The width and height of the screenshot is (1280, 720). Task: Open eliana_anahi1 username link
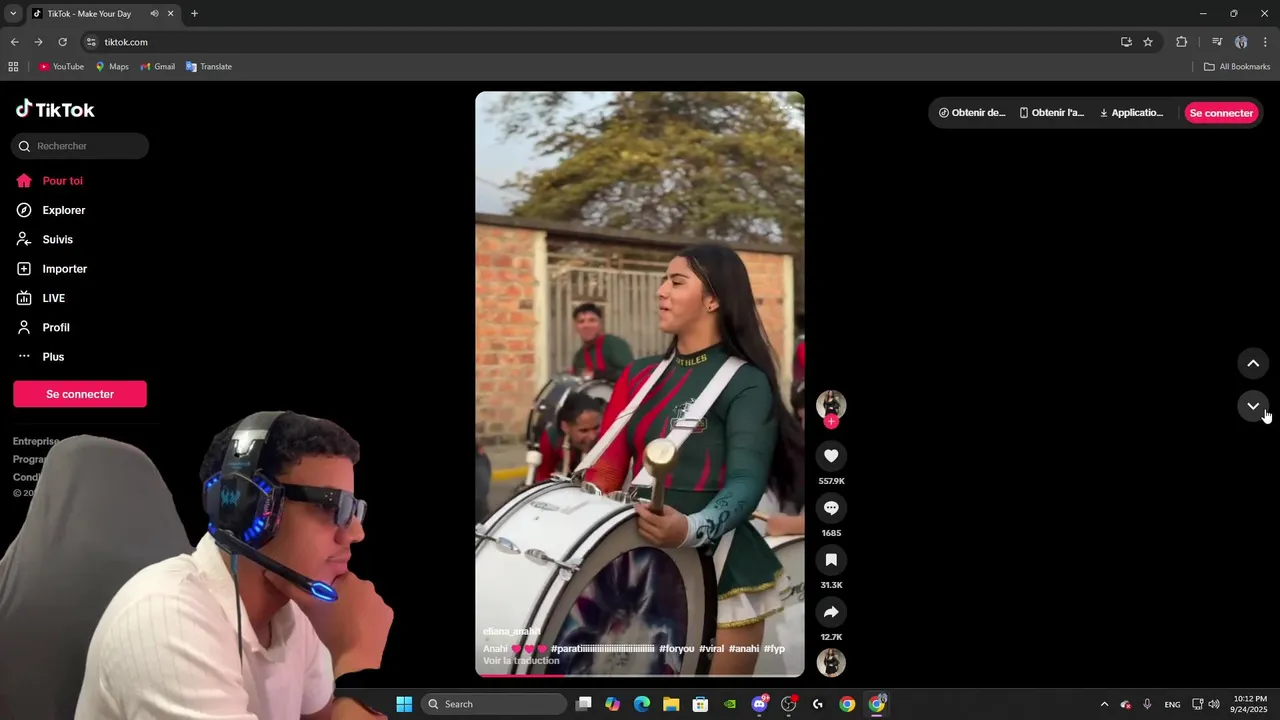(512, 632)
